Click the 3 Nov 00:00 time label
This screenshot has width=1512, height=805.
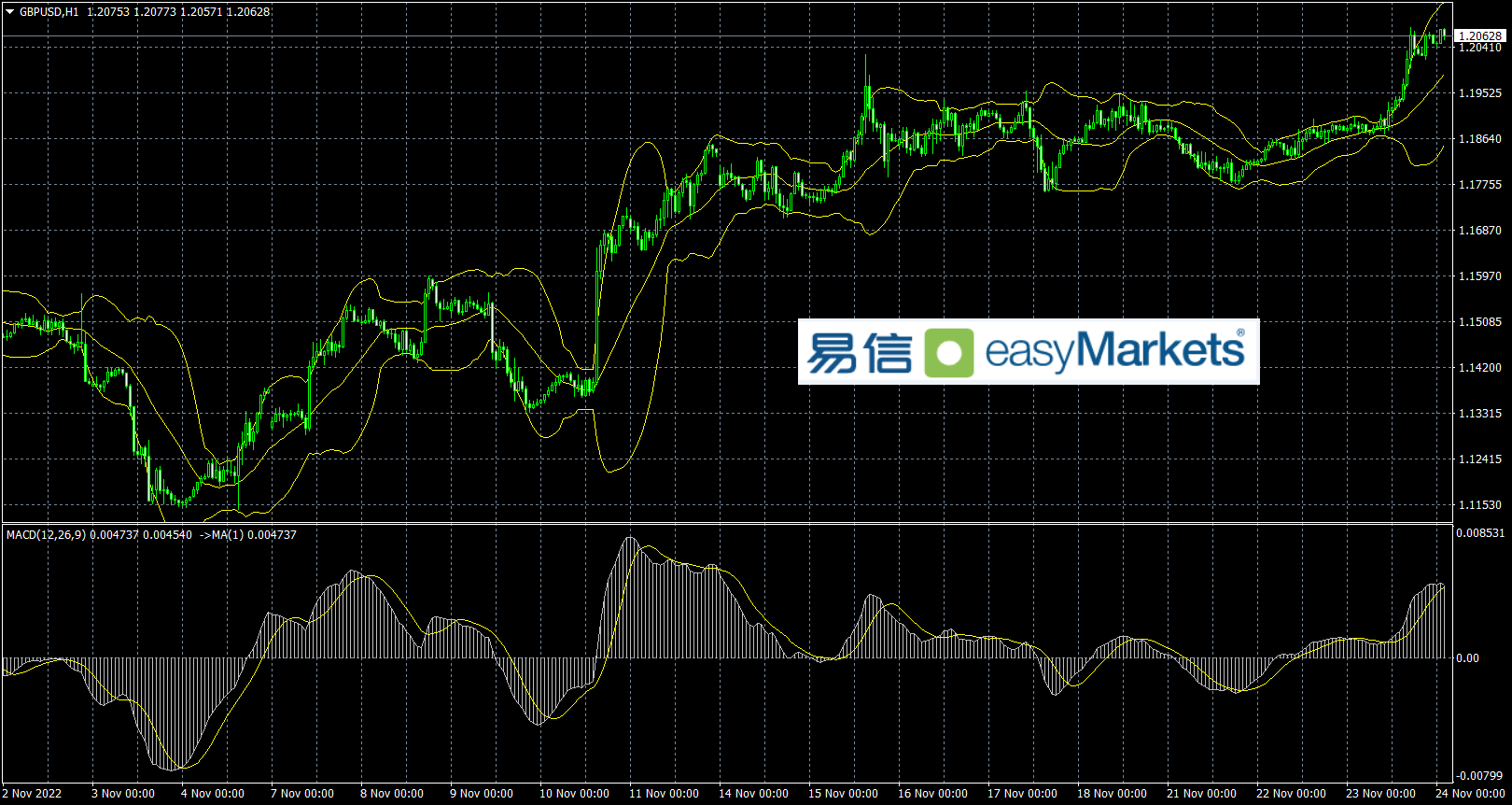click(x=123, y=794)
